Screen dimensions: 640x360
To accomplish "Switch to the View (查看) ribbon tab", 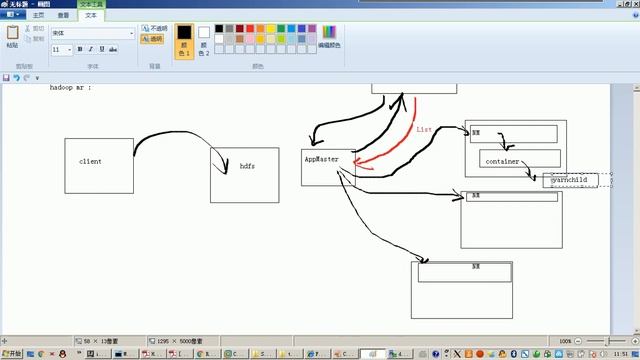I will point(63,15).
